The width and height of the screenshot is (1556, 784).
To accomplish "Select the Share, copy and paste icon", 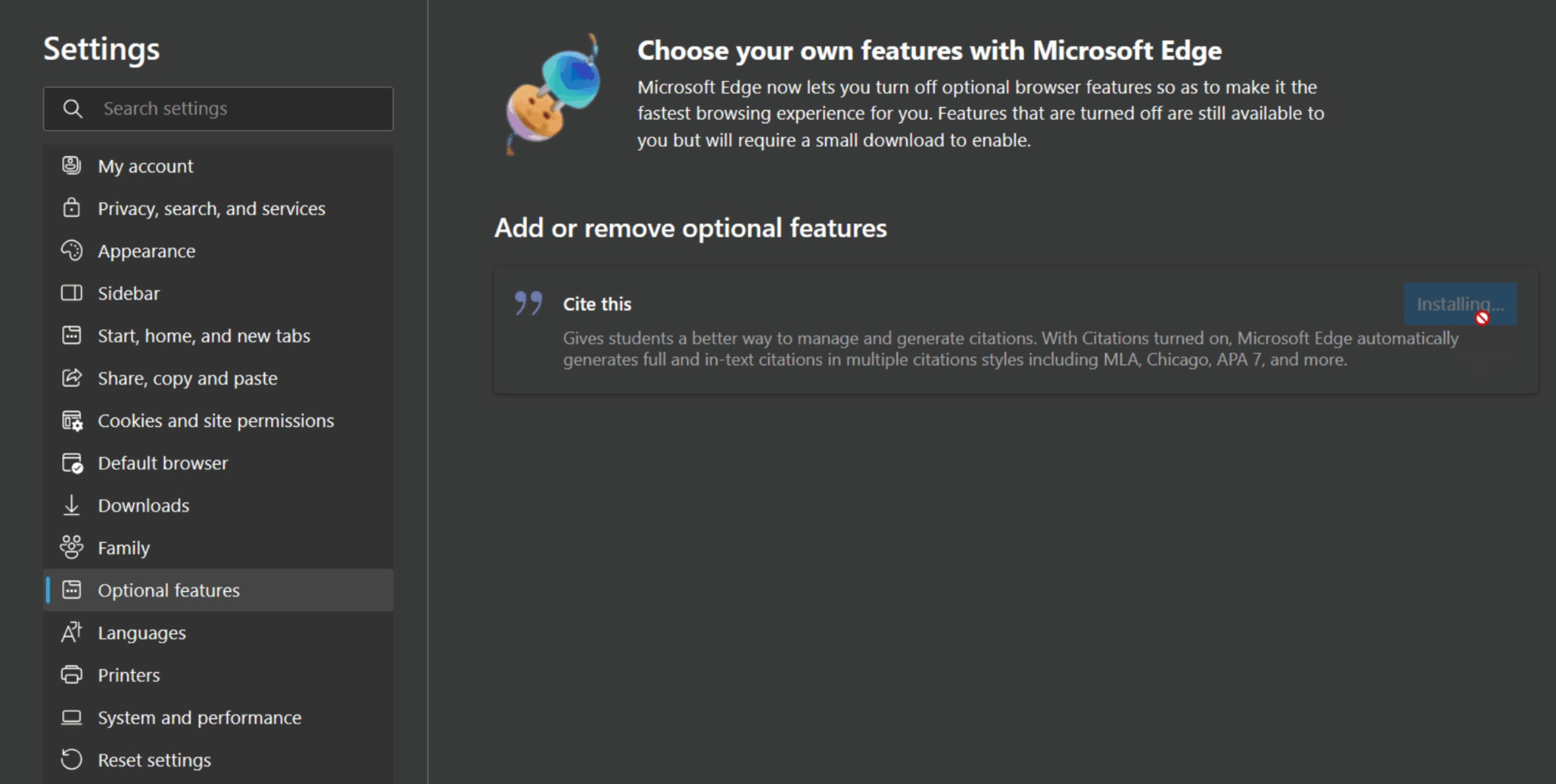I will click(72, 379).
